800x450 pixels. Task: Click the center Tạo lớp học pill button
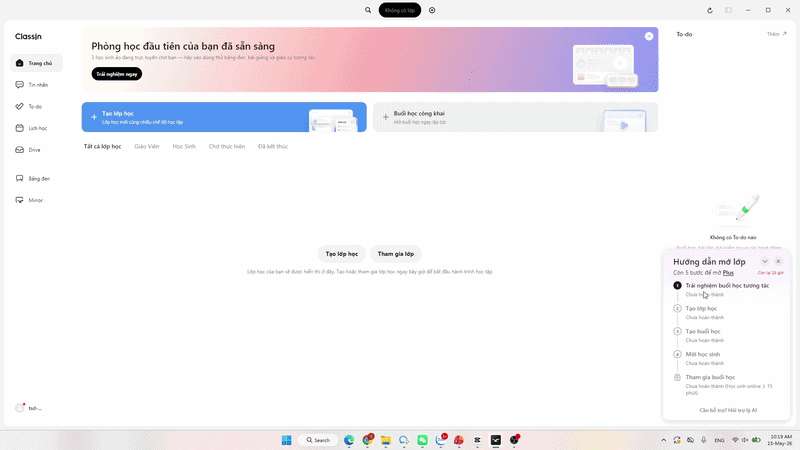coord(342,254)
